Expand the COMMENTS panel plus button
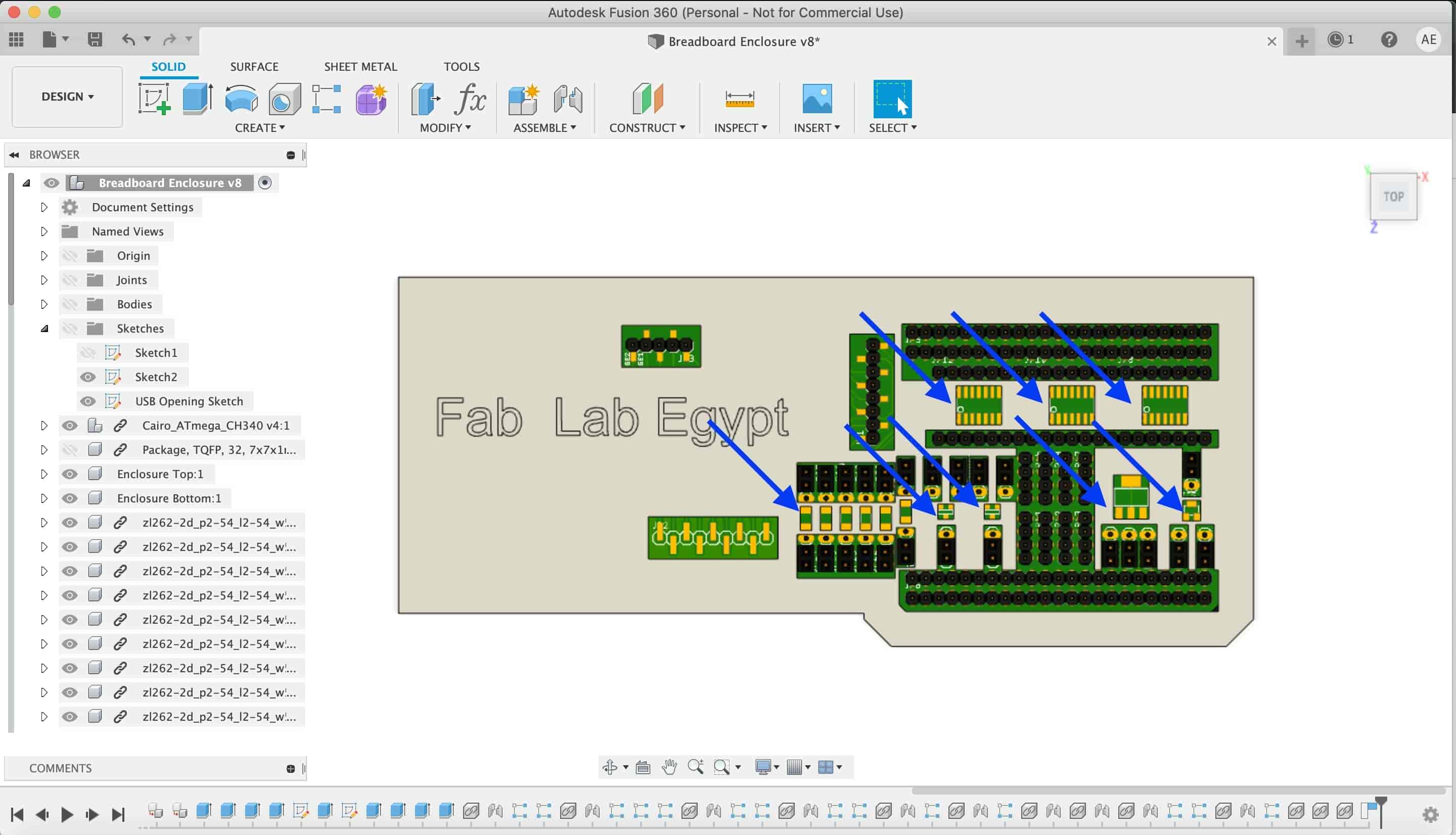 coord(290,768)
